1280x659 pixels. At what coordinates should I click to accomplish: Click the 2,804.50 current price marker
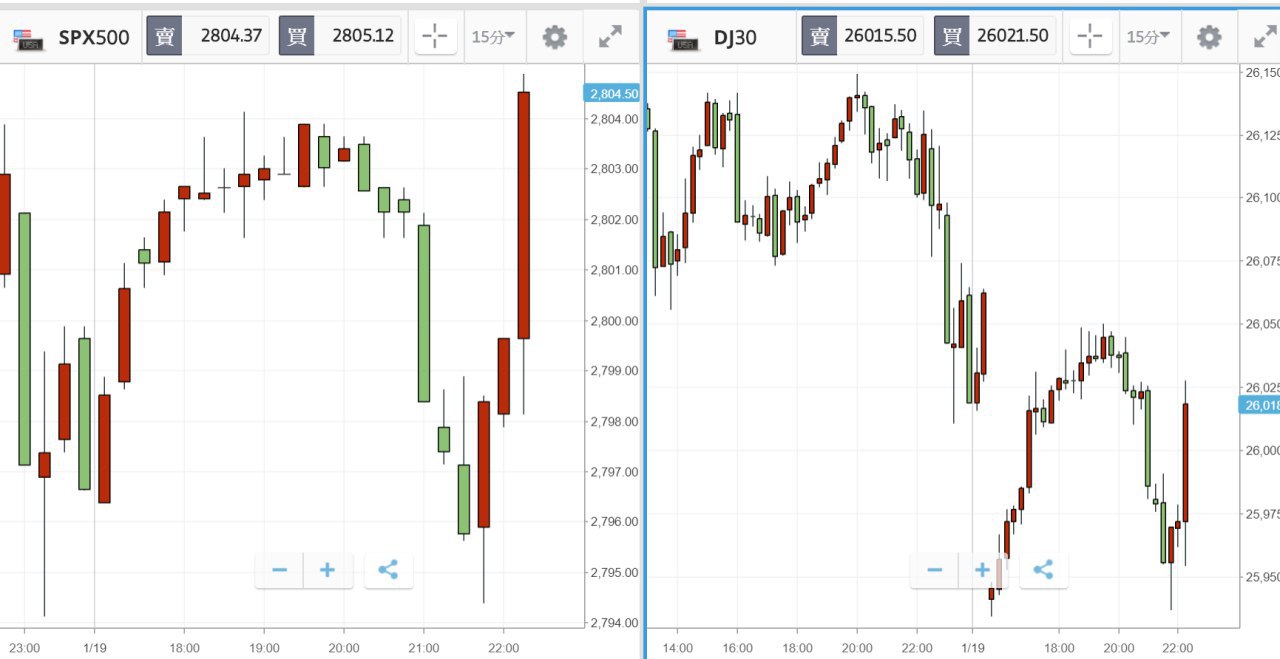point(611,93)
